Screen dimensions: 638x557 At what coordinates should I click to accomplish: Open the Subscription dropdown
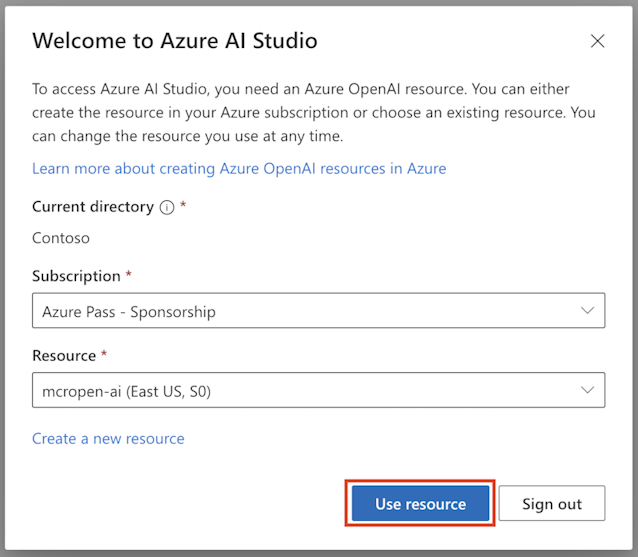(x=319, y=310)
